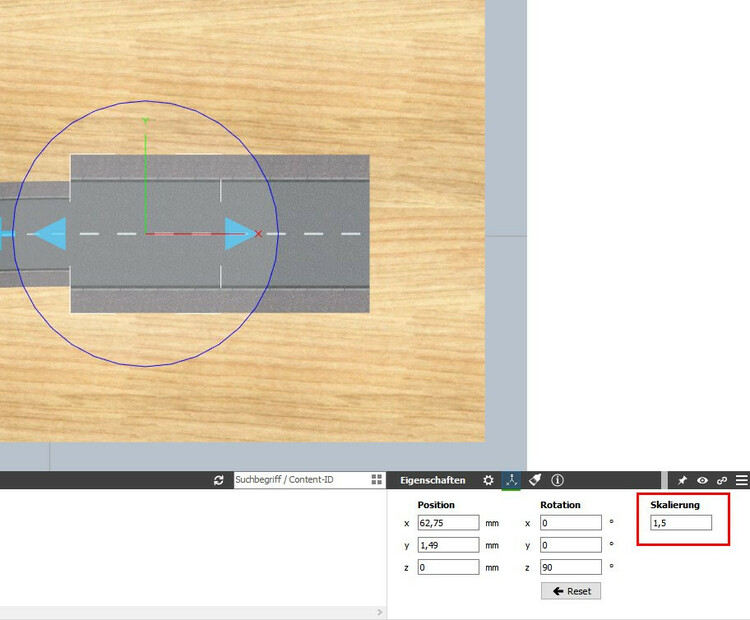Click the Reset button
Viewport: 750px width, 620px height.
tap(571, 591)
